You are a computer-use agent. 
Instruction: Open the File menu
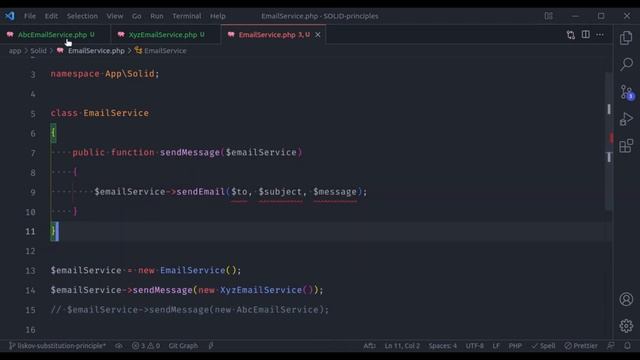(30, 16)
